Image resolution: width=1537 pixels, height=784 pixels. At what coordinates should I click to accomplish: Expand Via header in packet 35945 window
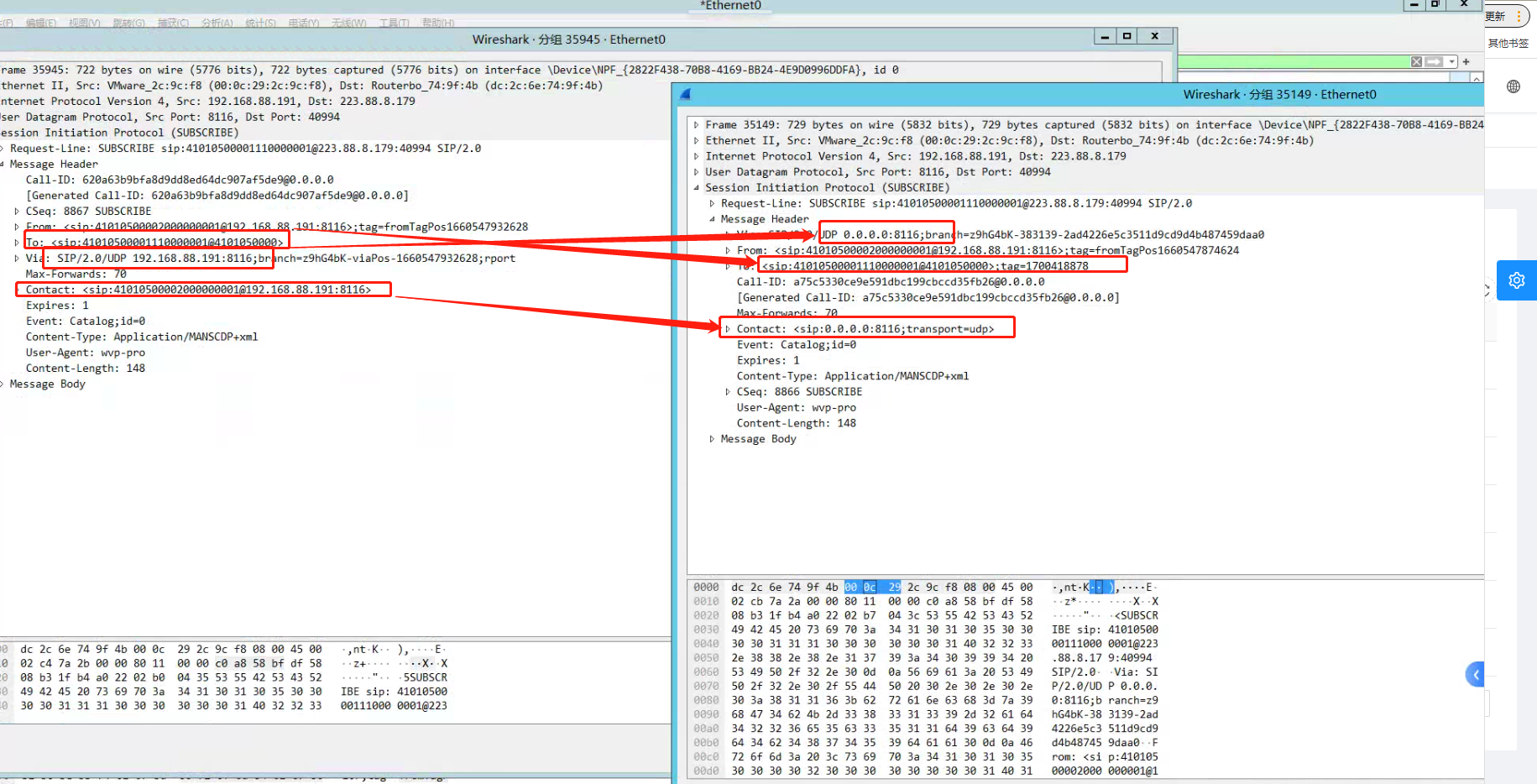17,259
